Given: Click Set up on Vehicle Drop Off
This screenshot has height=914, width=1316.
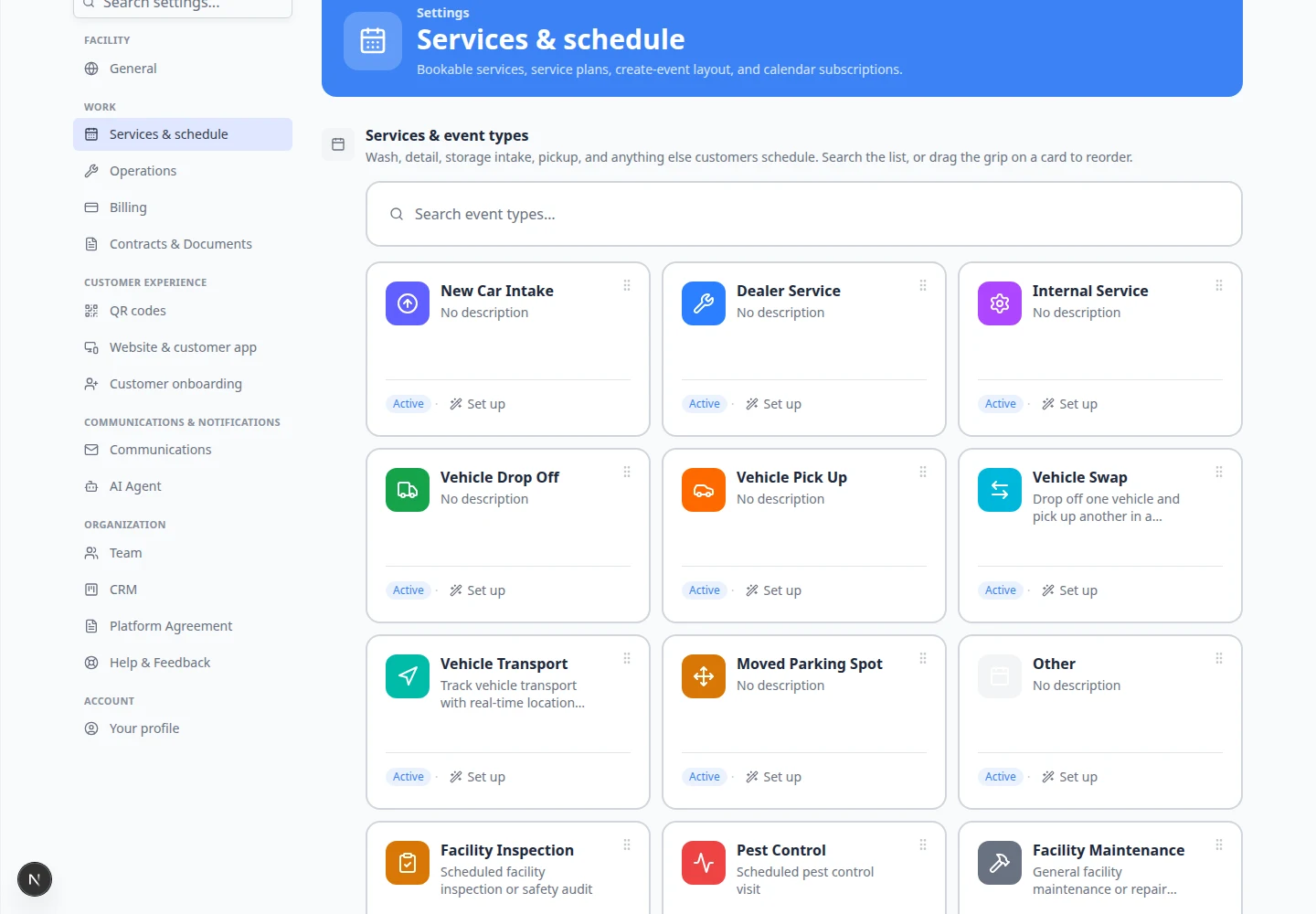Looking at the screenshot, I should (477, 590).
